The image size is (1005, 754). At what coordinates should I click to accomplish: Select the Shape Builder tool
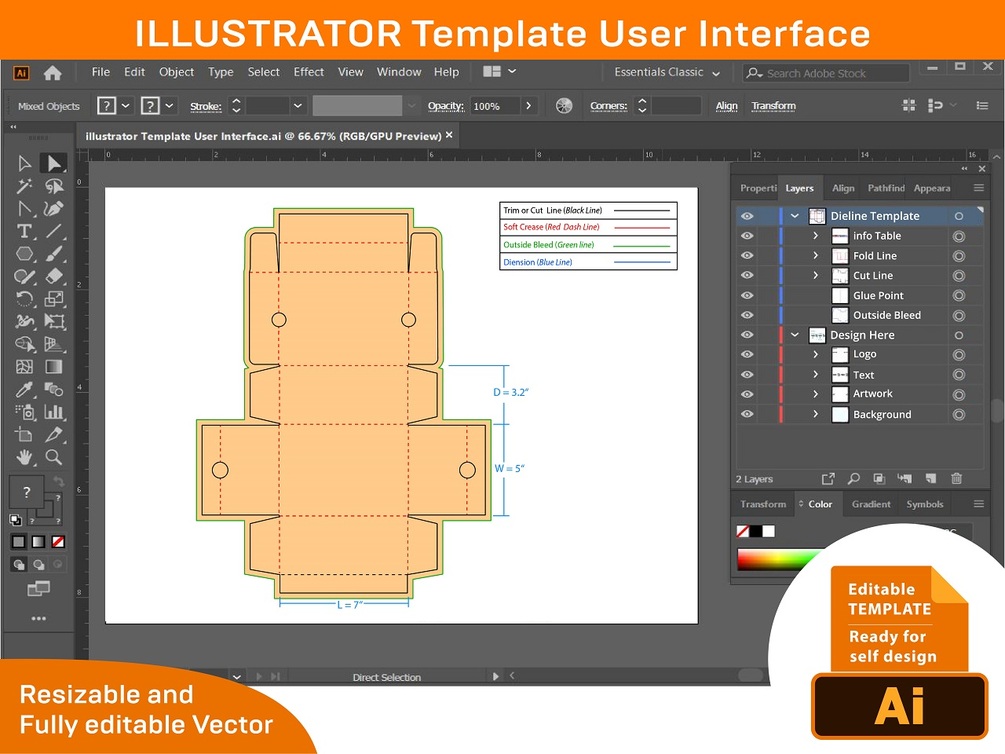24,344
